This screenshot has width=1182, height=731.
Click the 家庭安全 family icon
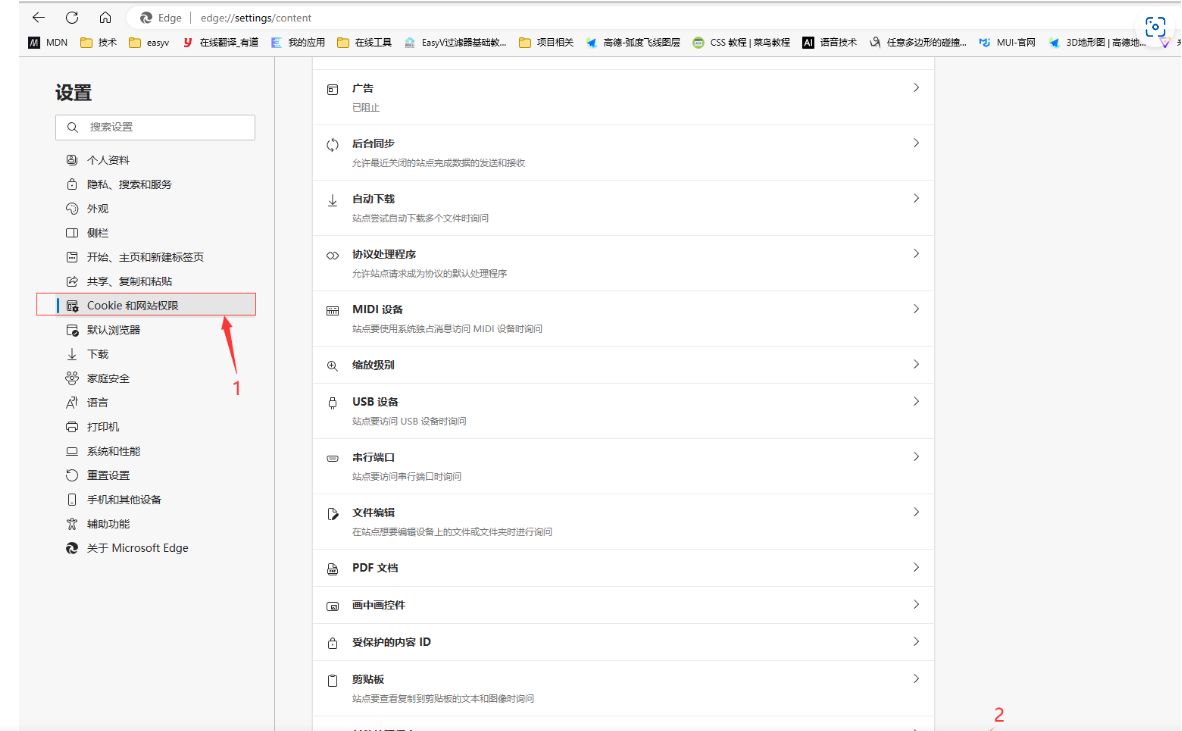(72, 378)
